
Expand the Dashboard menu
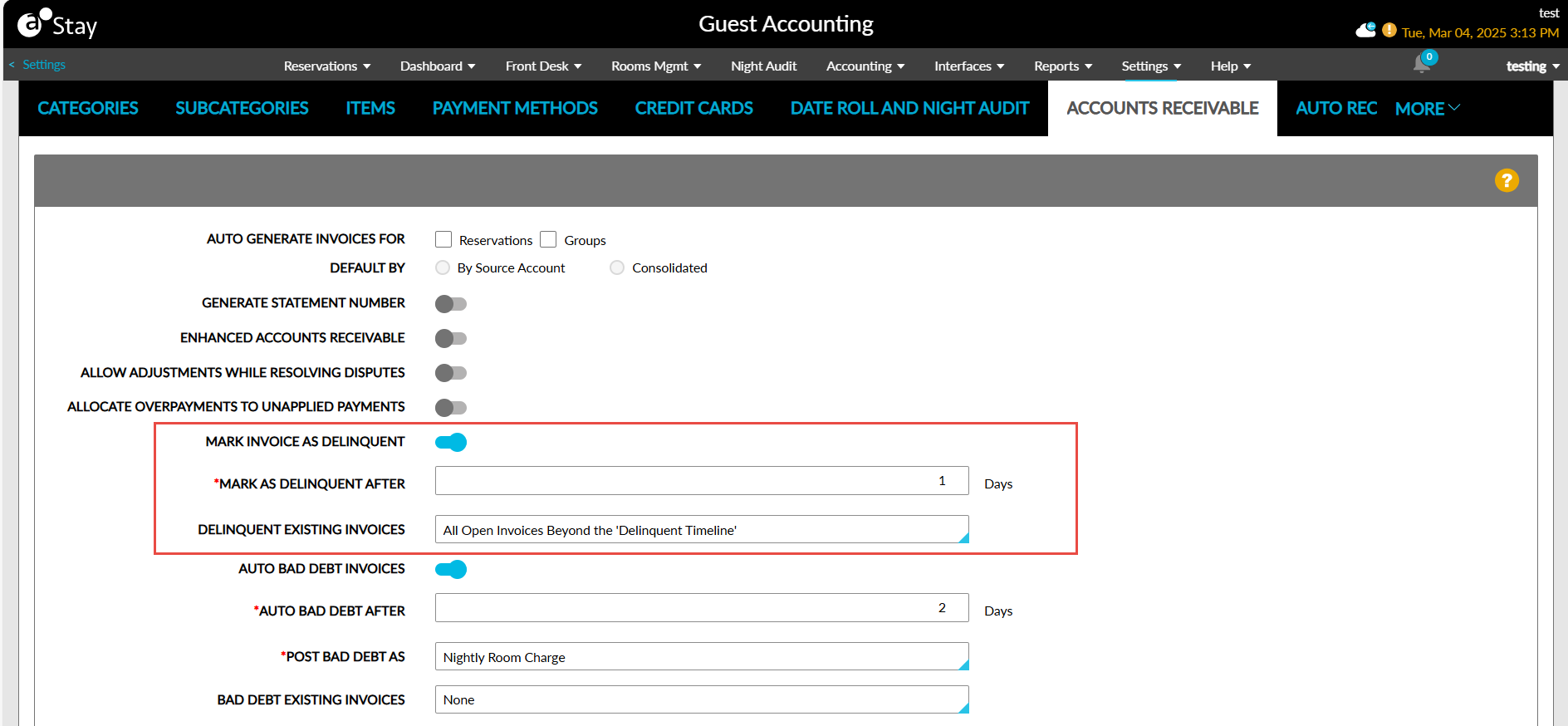pyautogui.click(x=438, y=66)
